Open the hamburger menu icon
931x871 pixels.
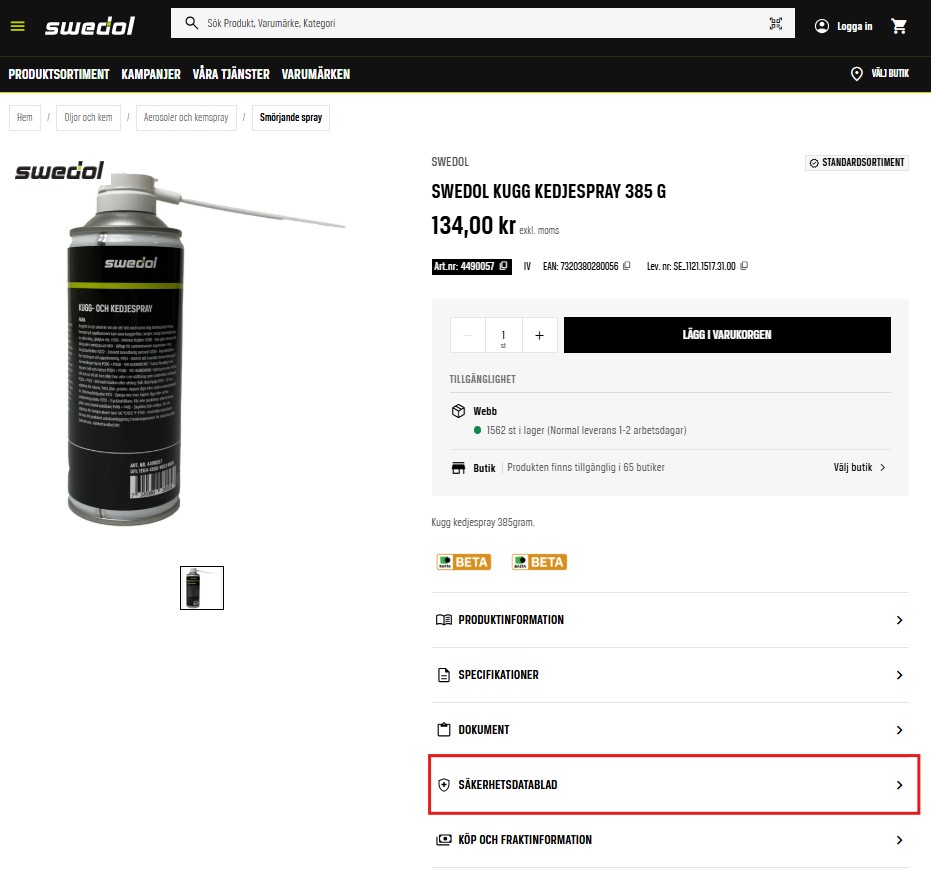tap(18, 26)
